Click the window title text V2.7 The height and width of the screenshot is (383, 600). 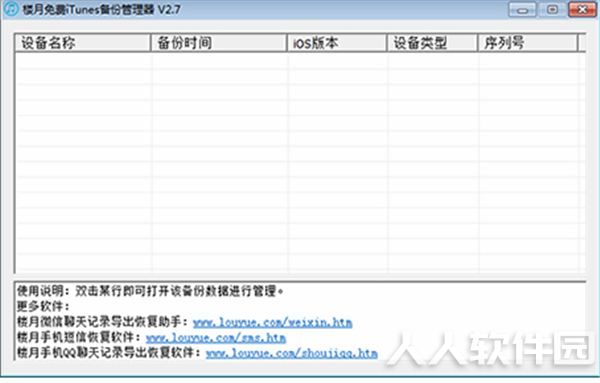pyautogui.click(x=169, y=10)
